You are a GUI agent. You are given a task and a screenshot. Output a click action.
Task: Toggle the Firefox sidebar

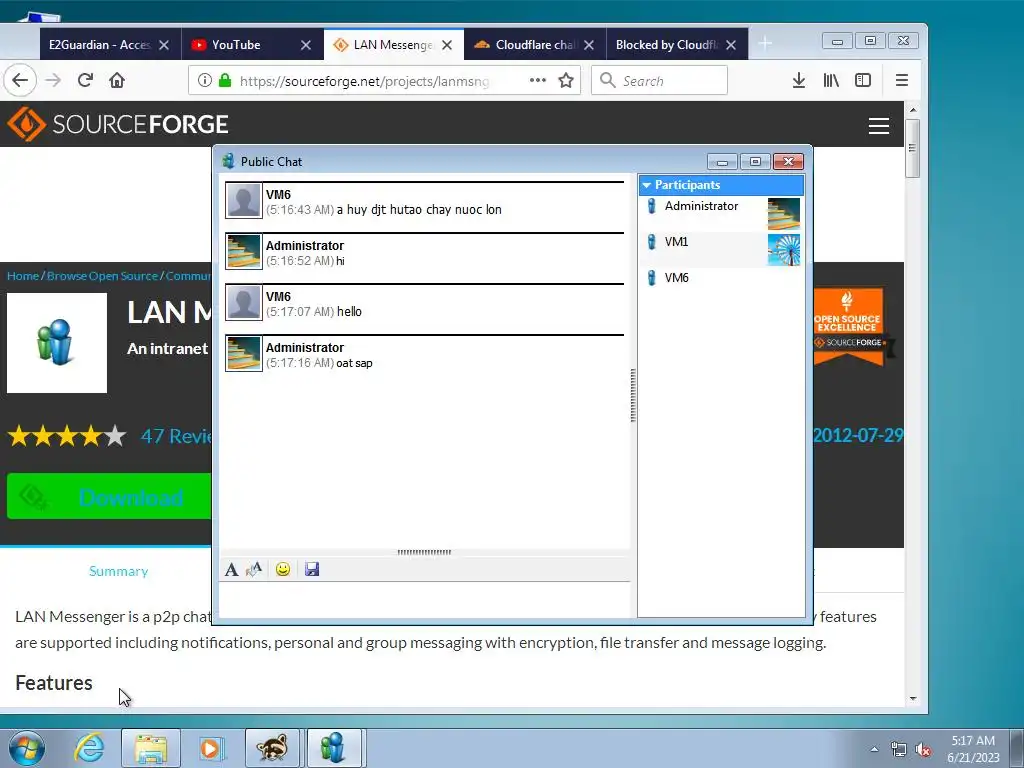(x=863, y=80)
